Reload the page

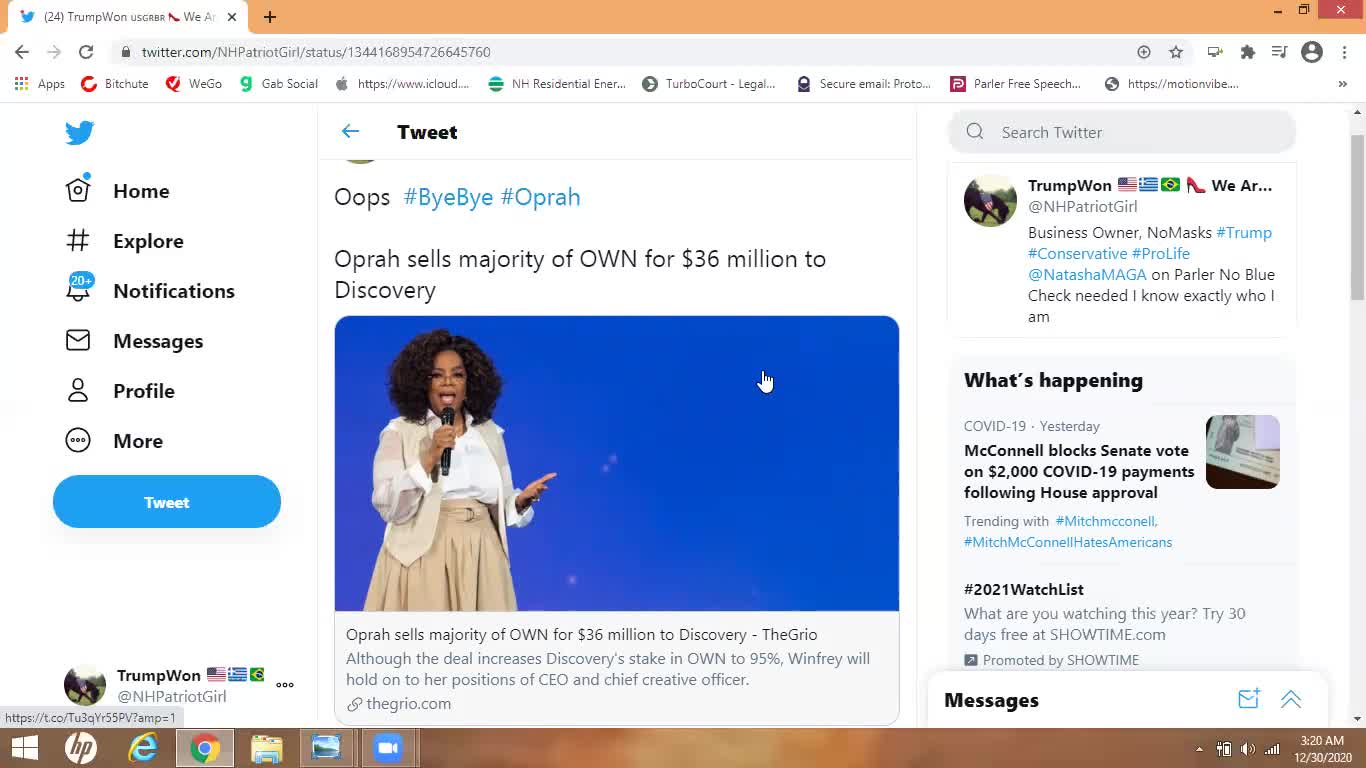[86, 52]
